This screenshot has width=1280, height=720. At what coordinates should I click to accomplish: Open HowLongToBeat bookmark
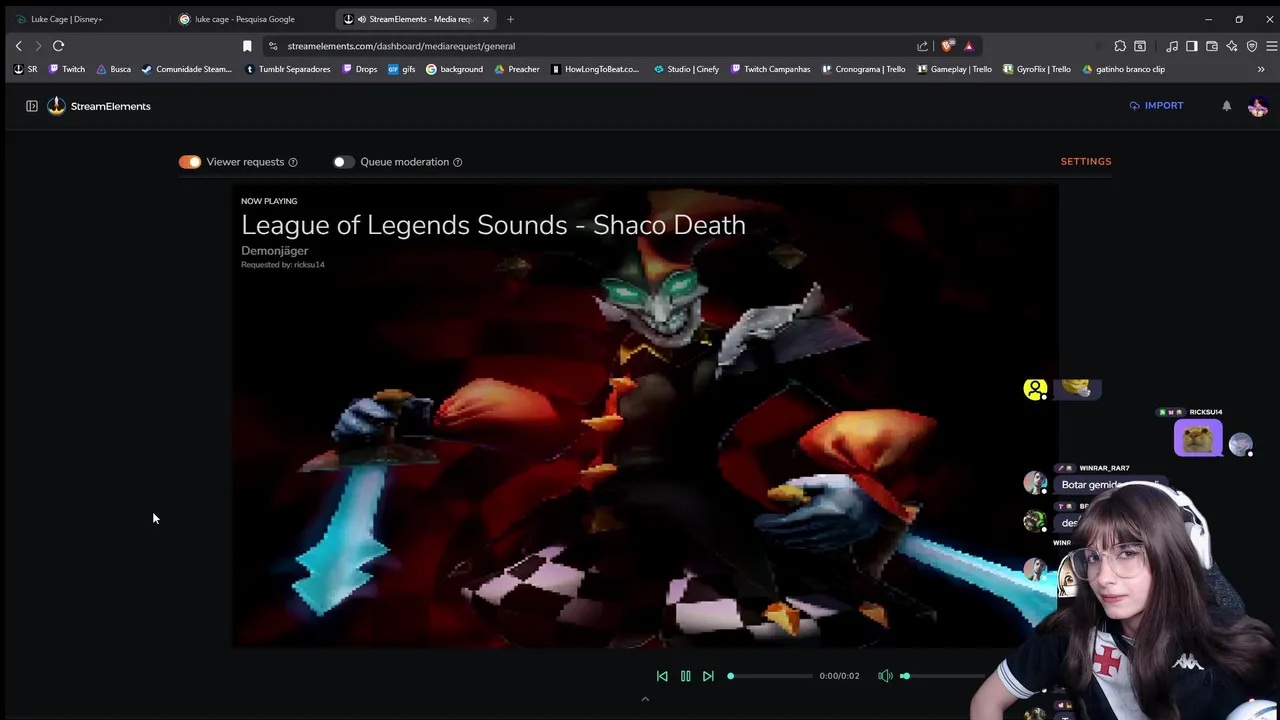[595, 69]
